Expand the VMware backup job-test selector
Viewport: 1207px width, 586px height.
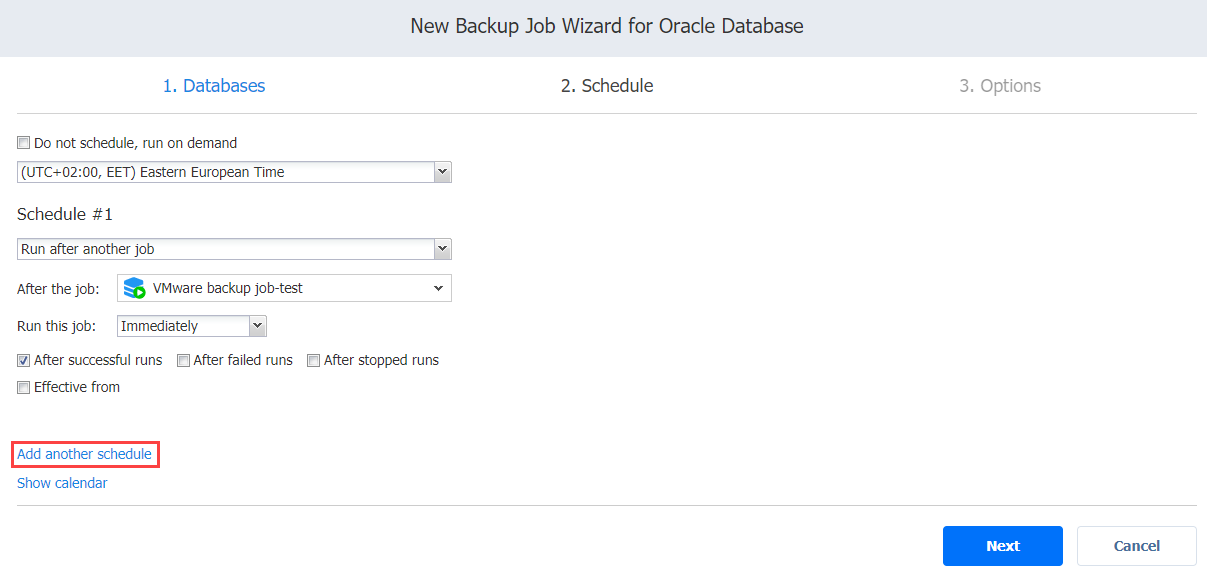tap(284, 288)
